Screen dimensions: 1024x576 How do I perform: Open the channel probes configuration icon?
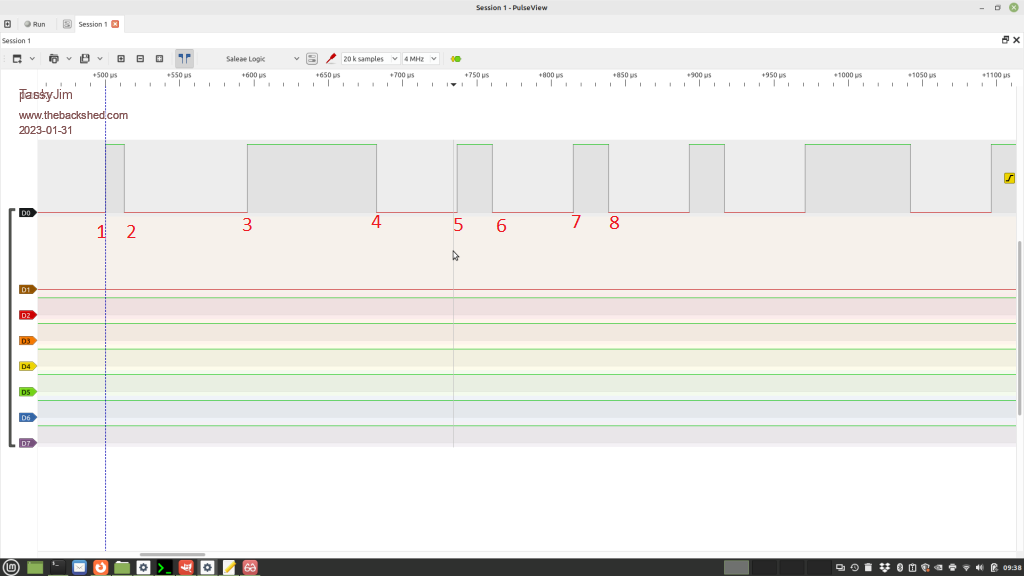331,59
